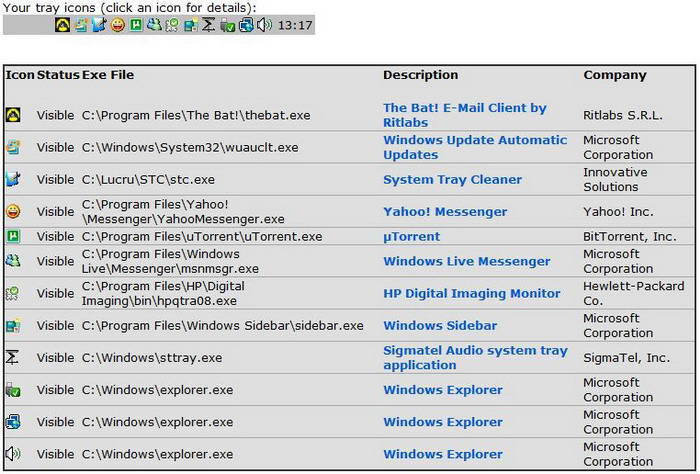Select the Status column header
The height and width of the screenshot is (474, 700).
coord(58,75)
